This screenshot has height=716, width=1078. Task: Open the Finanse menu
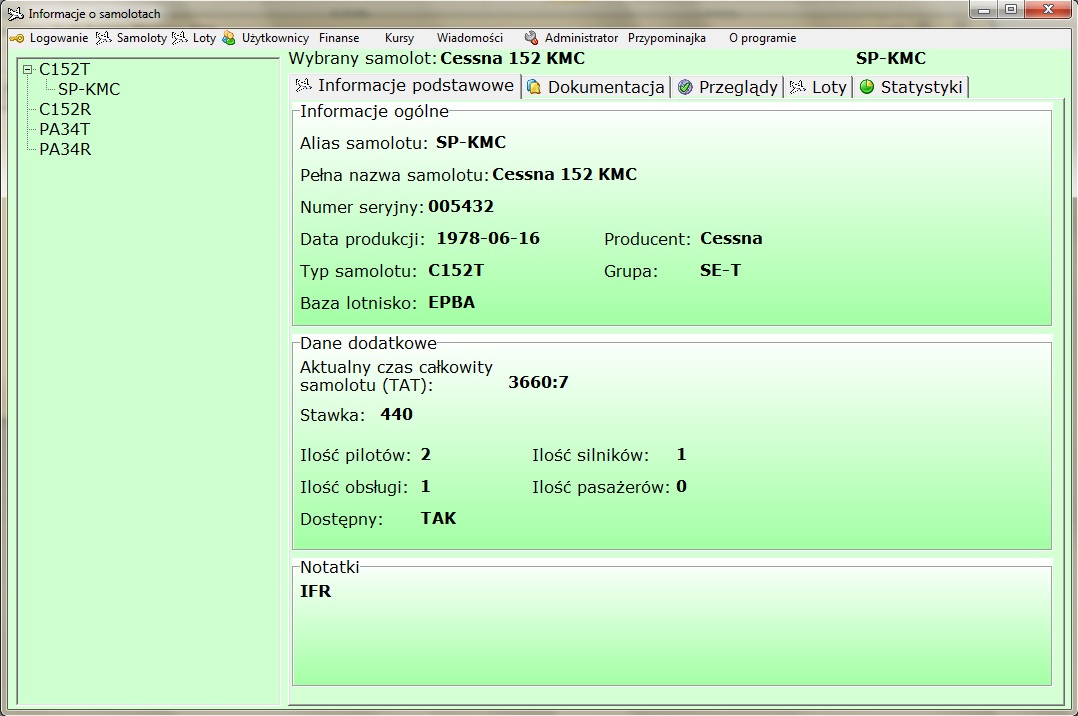pos(339,39)
